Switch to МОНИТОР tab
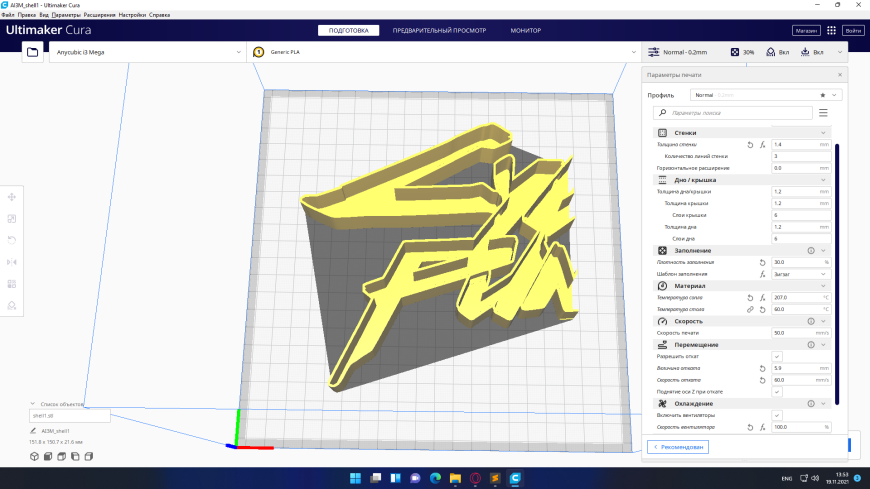 pos(525,31)
